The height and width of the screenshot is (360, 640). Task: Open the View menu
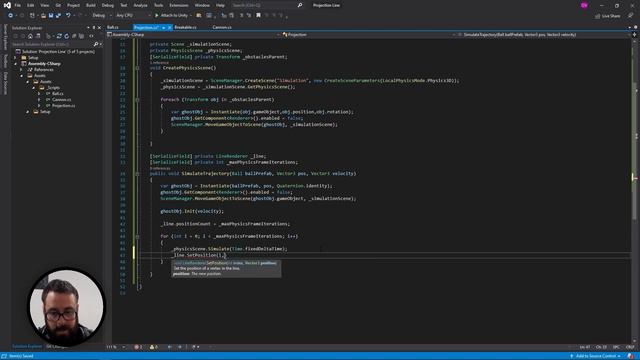pos(44,5)
